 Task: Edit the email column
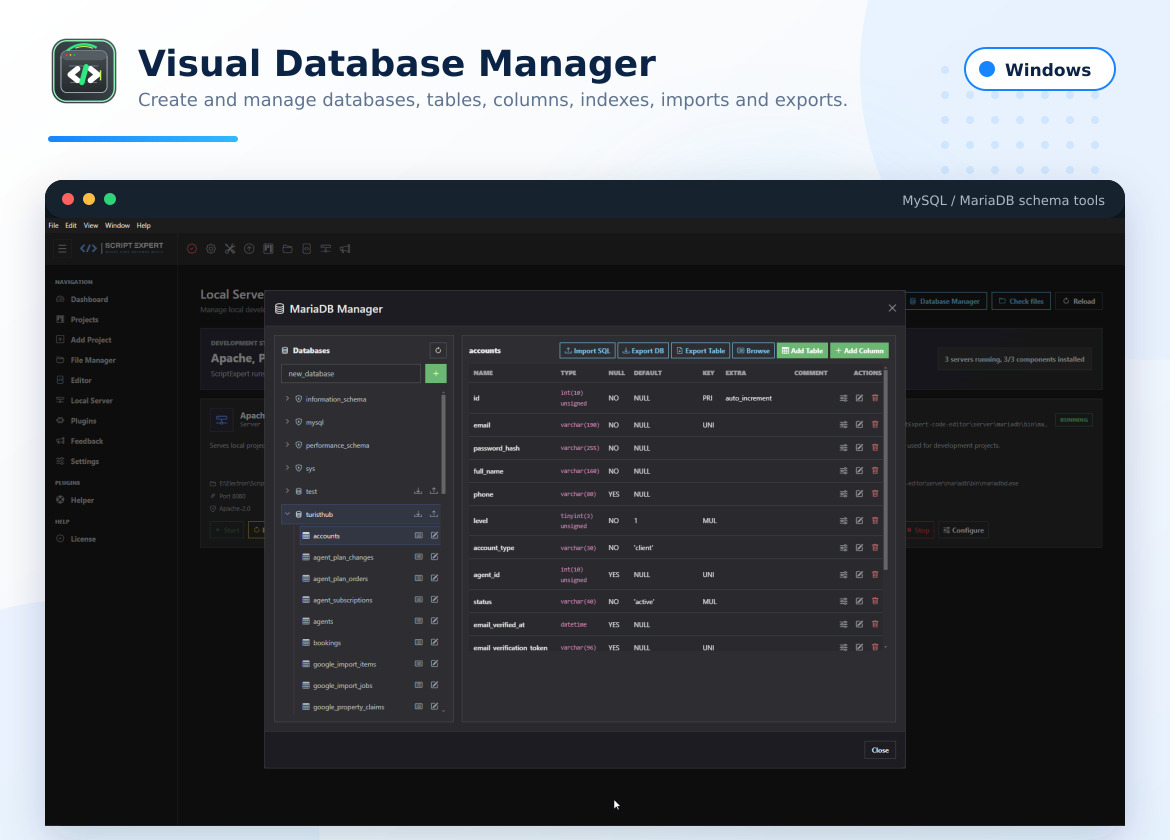pos(860,424)
